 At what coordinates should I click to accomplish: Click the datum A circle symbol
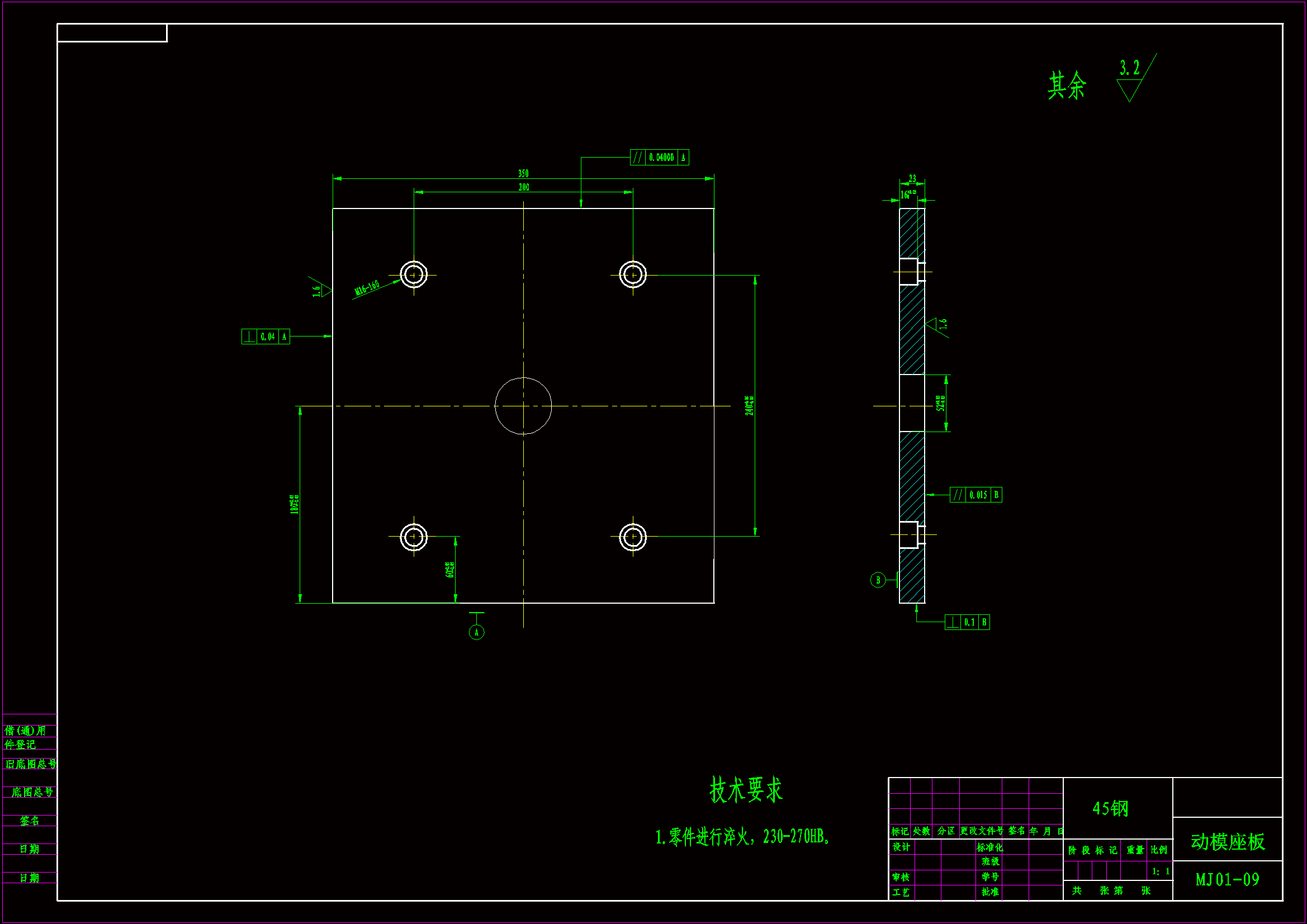click(476, 632)
